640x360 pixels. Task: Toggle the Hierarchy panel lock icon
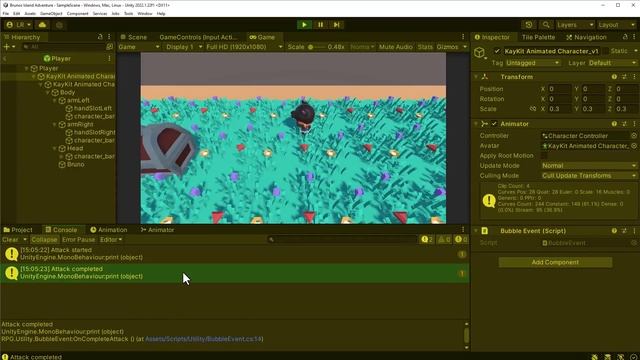(x=100, y=37)
